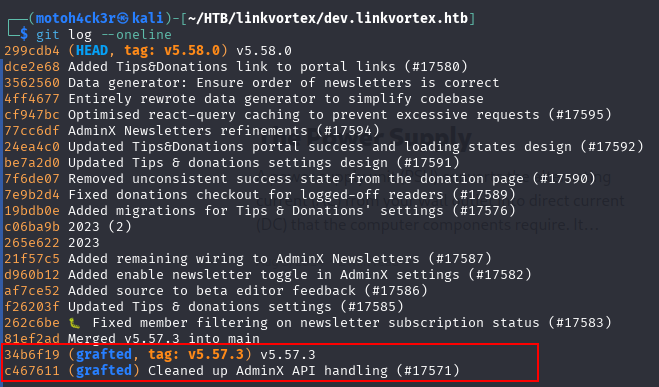Select commit hash 265e622
The height and width of the screenshot is (387, 659).
coord(32,242)
